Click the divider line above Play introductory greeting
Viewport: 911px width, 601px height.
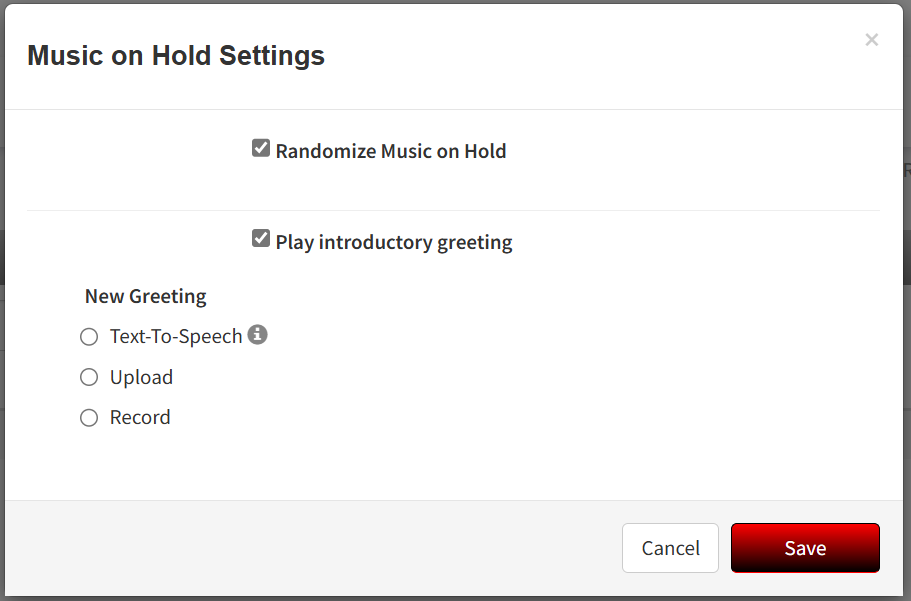(453, 210)
